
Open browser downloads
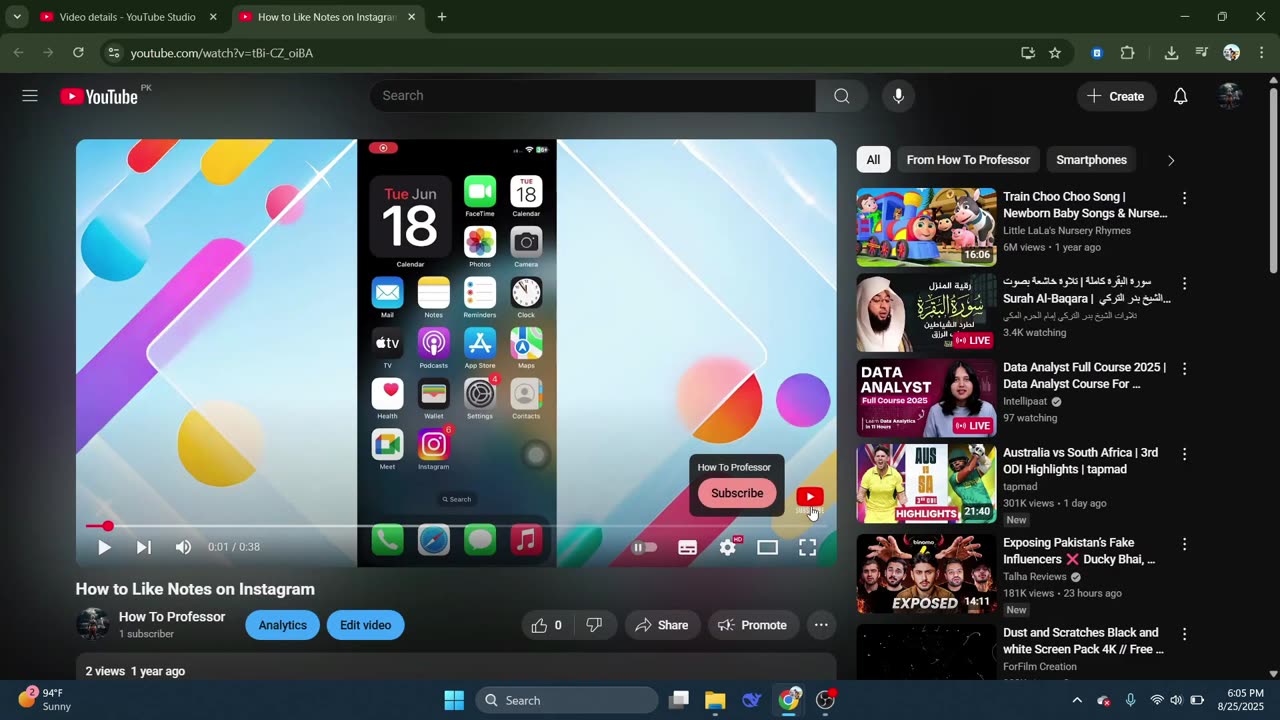click(x=1171, y=53)
